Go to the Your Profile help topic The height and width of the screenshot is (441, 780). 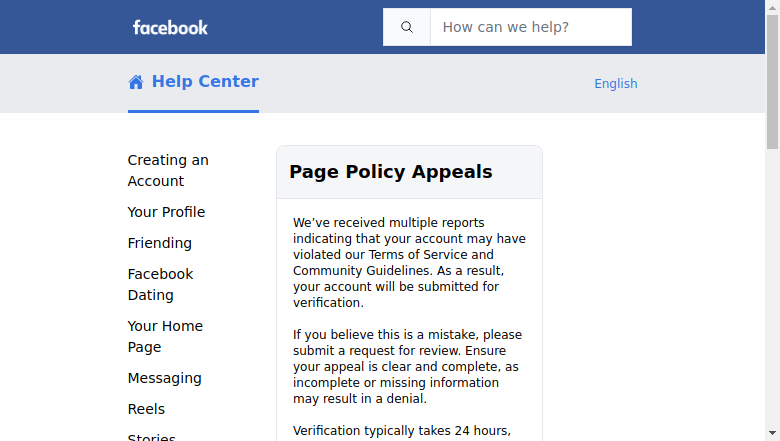point(166,212)
